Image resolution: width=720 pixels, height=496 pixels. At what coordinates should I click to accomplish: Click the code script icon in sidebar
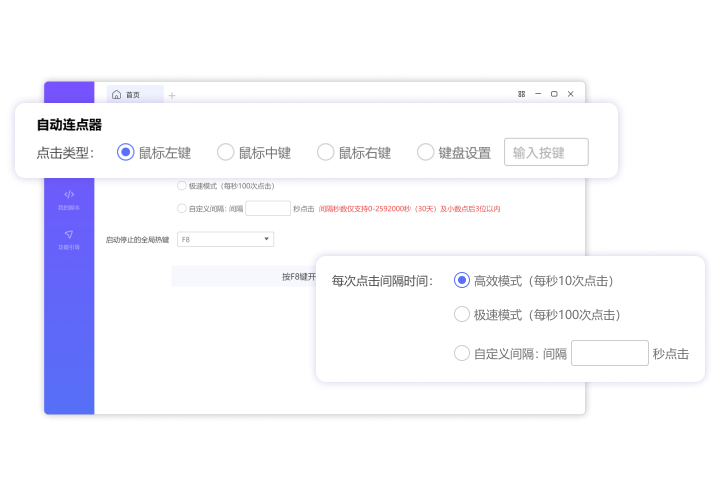tap(69, 194)
